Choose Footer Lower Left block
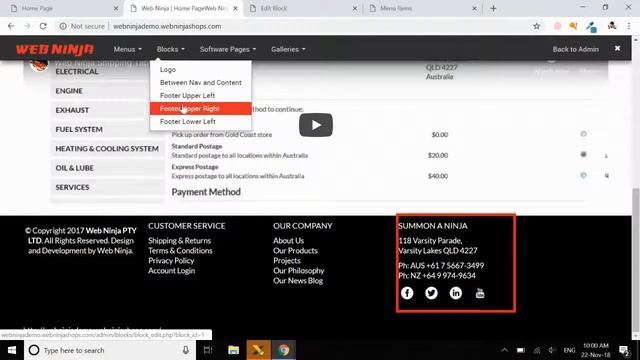640x360 pixels. [x=200, y=122]
